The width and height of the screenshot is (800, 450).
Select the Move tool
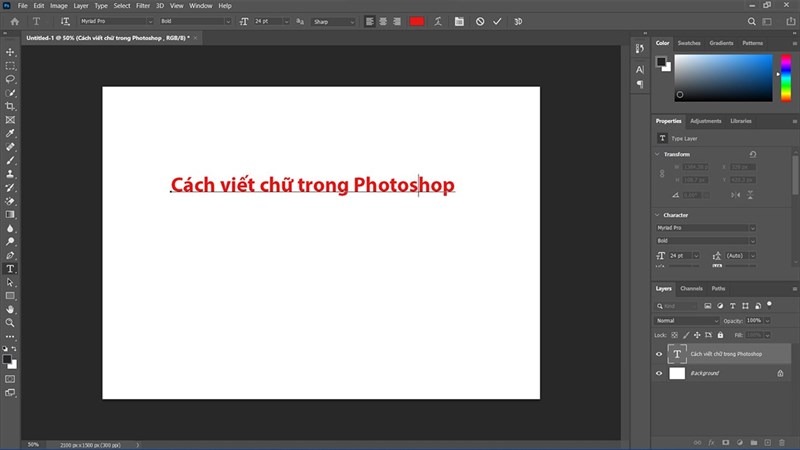pos(10,52)
